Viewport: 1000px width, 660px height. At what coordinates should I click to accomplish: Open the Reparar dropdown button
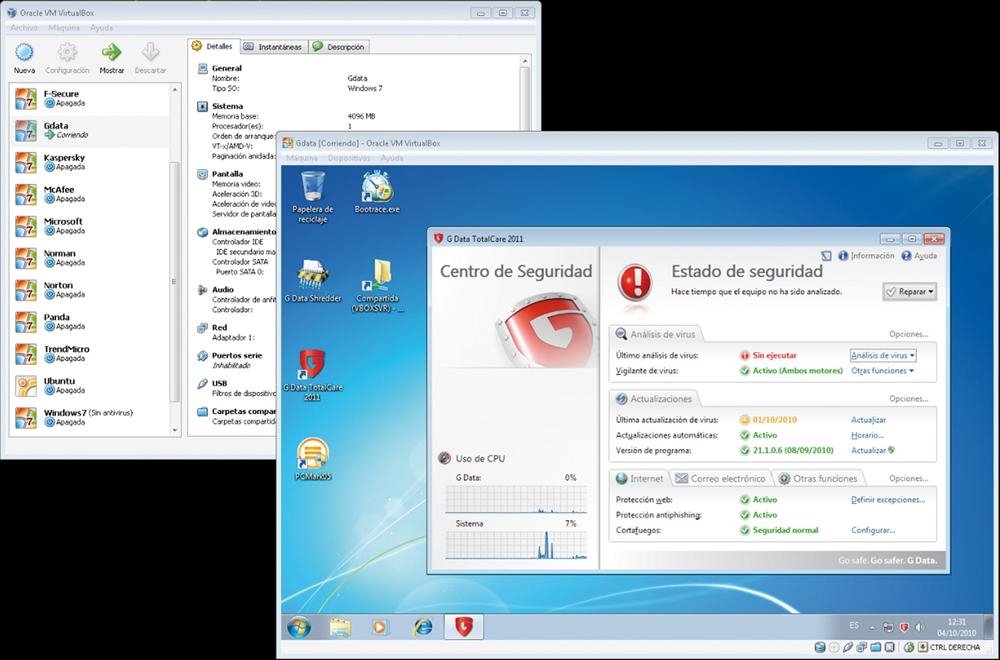tap(909, 291)
